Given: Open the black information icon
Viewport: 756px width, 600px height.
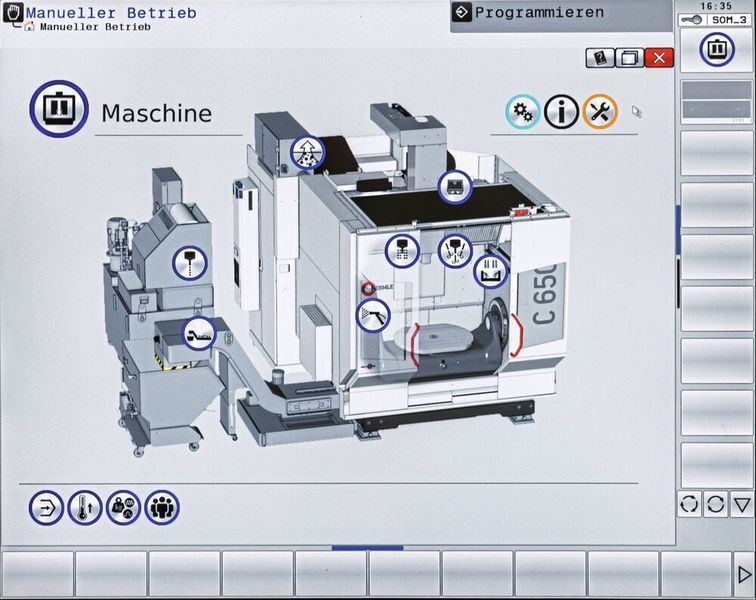Looking at the screenshot, I should click(x=561, y=112).
